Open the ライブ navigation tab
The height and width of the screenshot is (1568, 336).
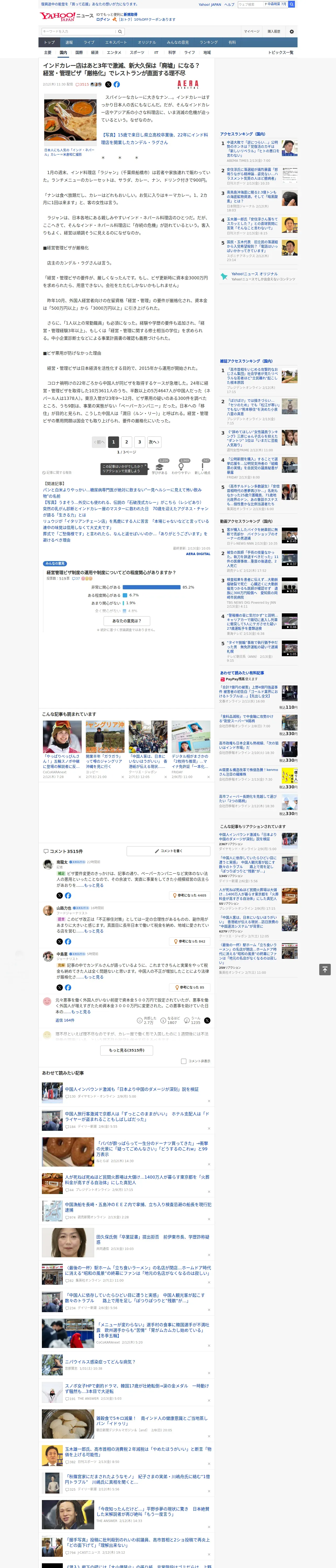pyautogui.click(x=89, y=43)
